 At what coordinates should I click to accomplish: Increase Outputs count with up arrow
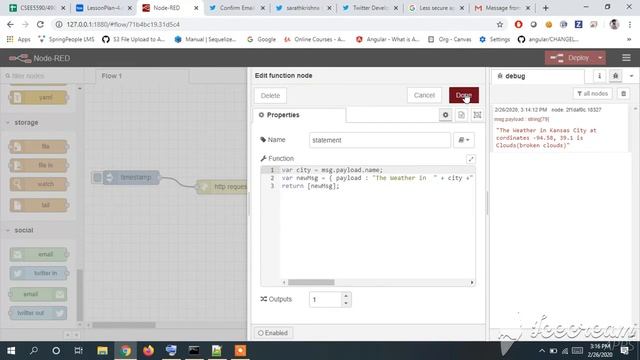(x=346, y=296)
